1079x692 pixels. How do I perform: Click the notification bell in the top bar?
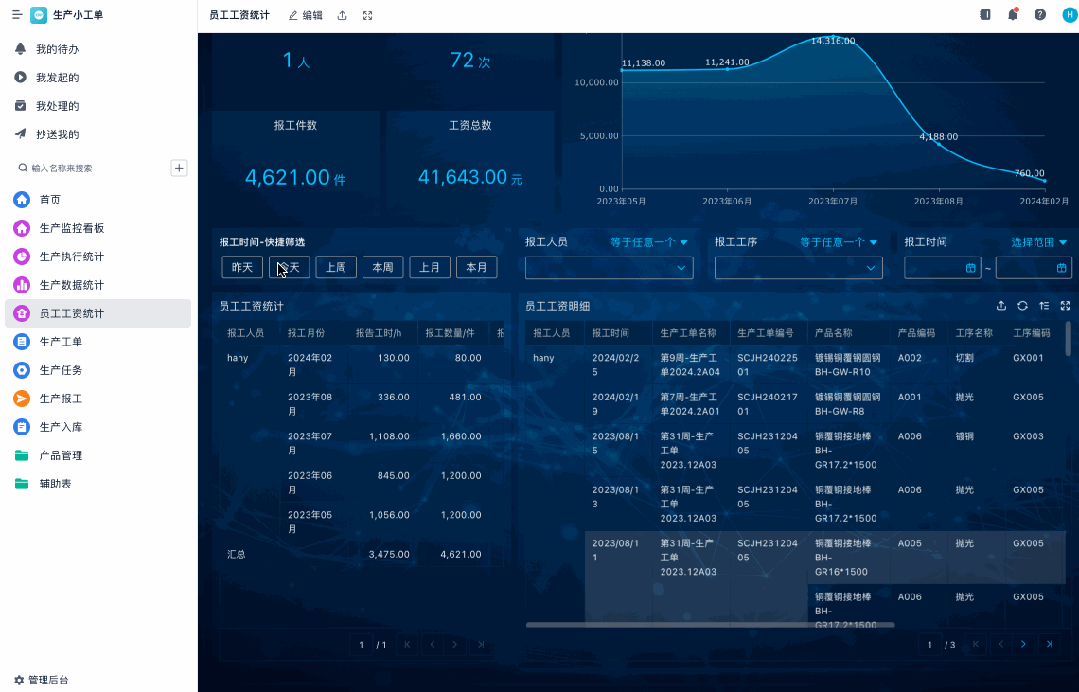1013,15
